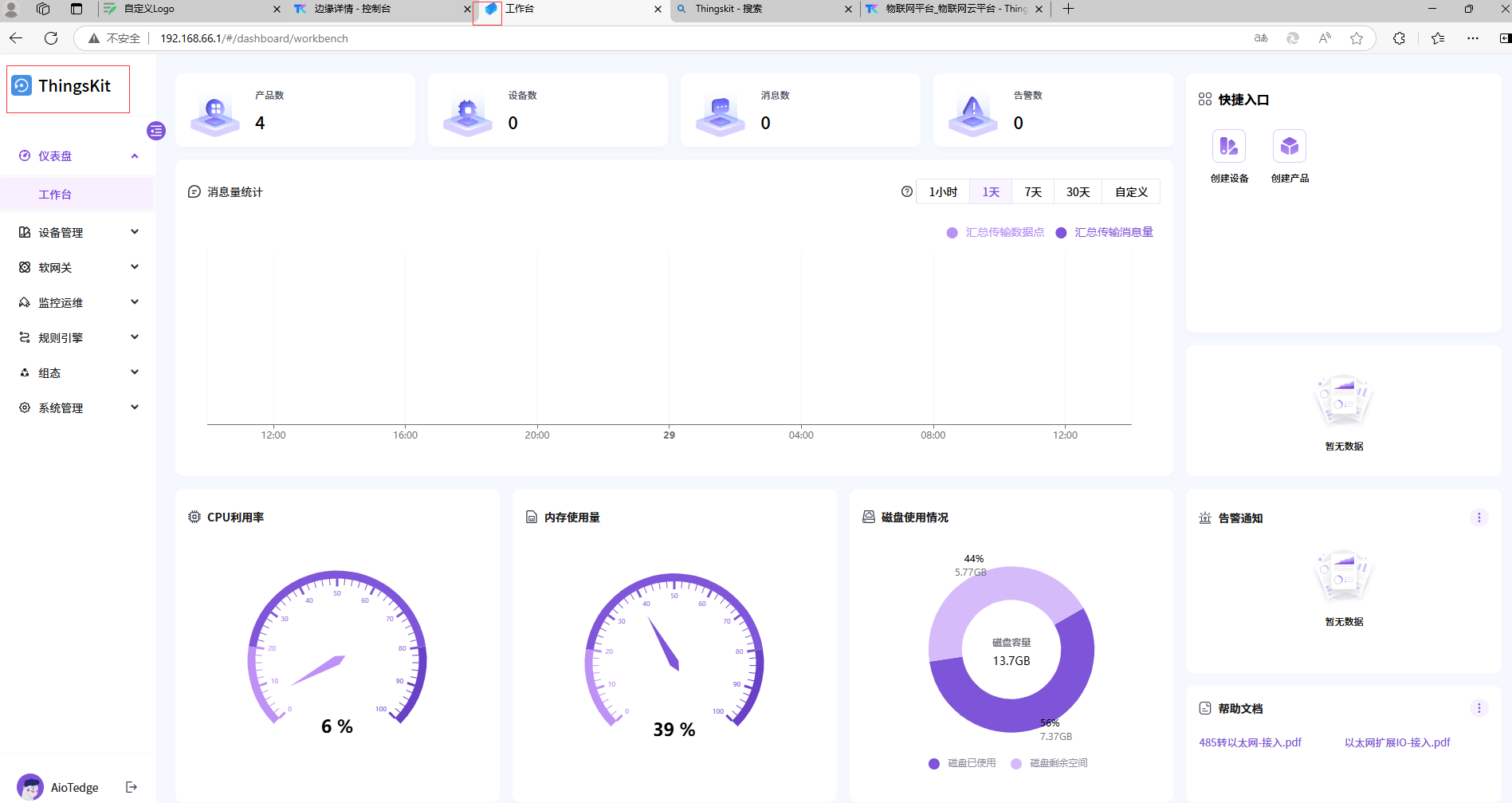Open the 485转以太网-接入.pdf link
This screenshot has width=1512, height=803.
(x=1250, y=743)
